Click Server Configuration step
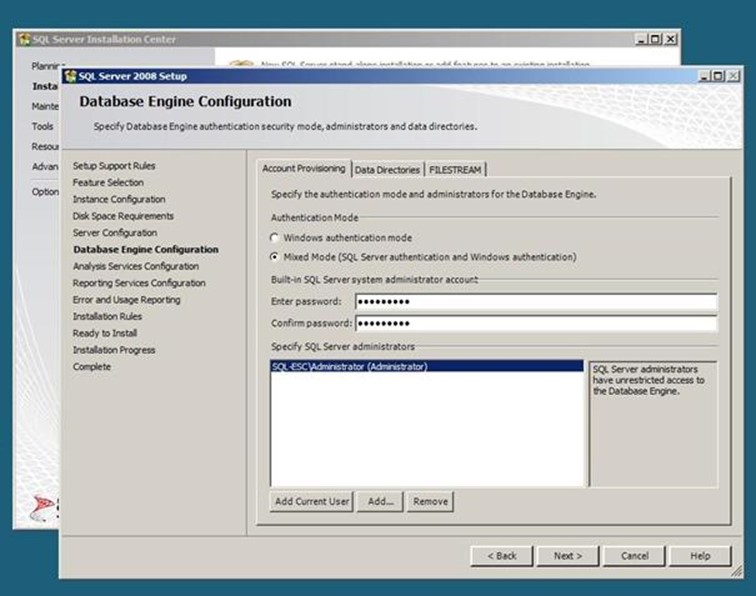Viewport: 756px width, 596px height. click(x=115, y=232)
